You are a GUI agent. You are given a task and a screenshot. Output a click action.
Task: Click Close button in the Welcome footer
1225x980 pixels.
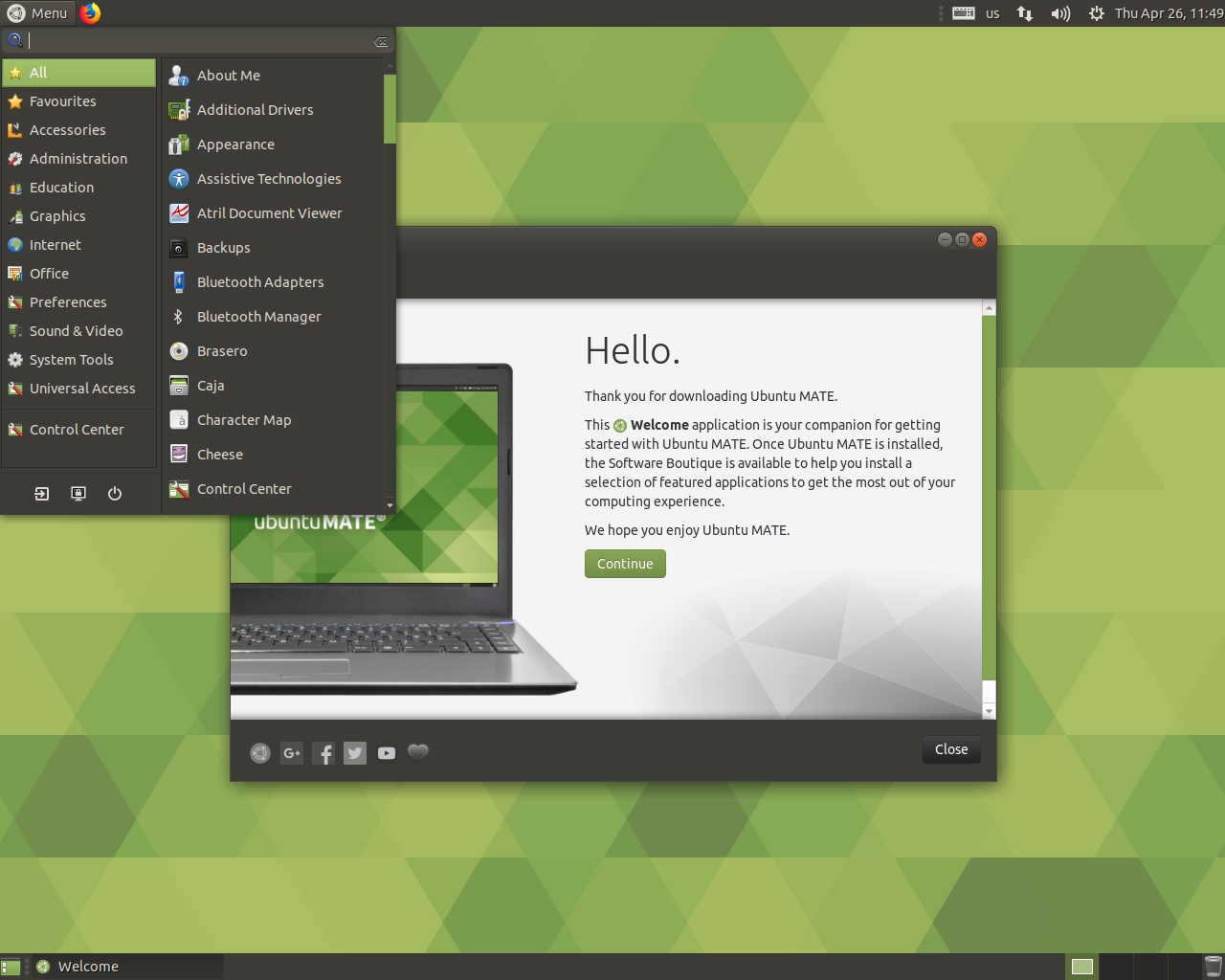951,749
